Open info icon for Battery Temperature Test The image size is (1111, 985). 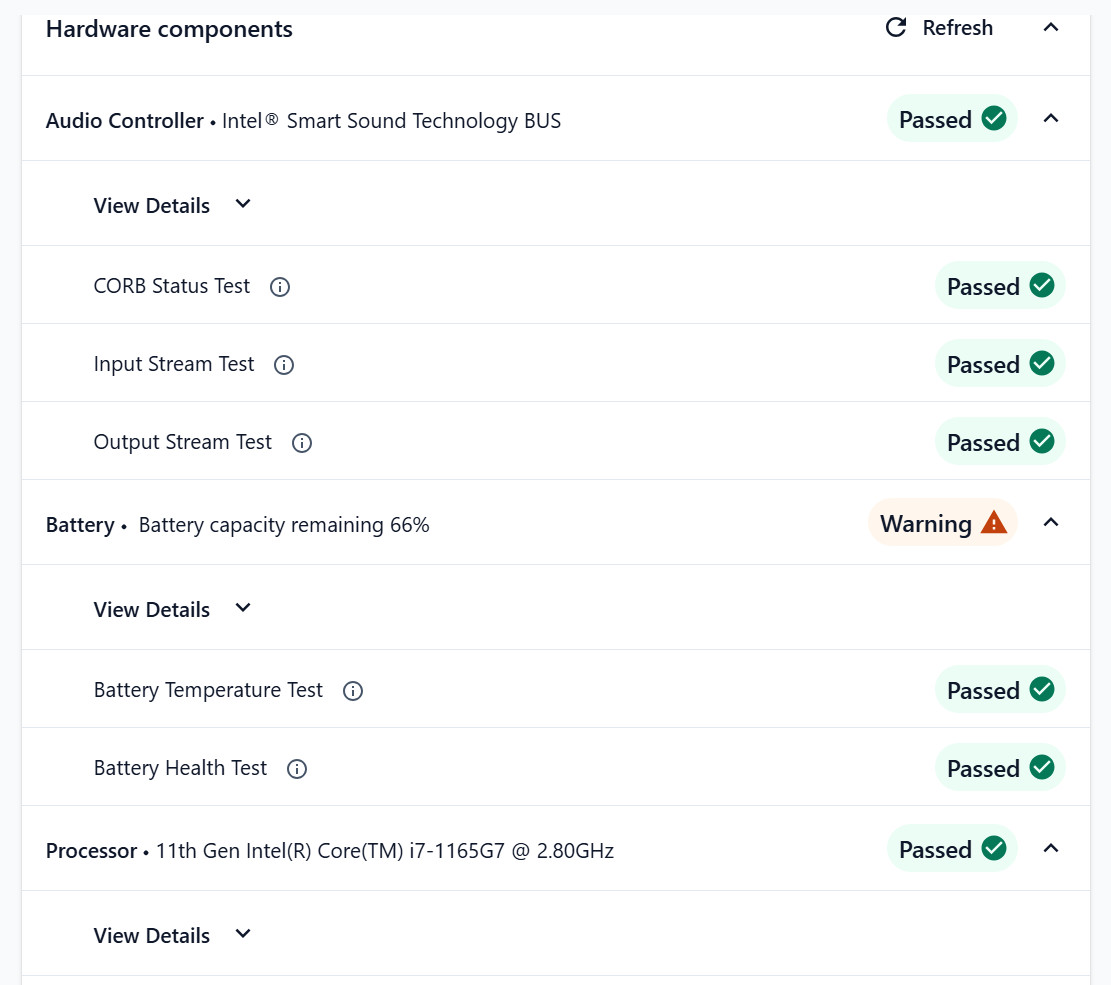coord(353,691)
